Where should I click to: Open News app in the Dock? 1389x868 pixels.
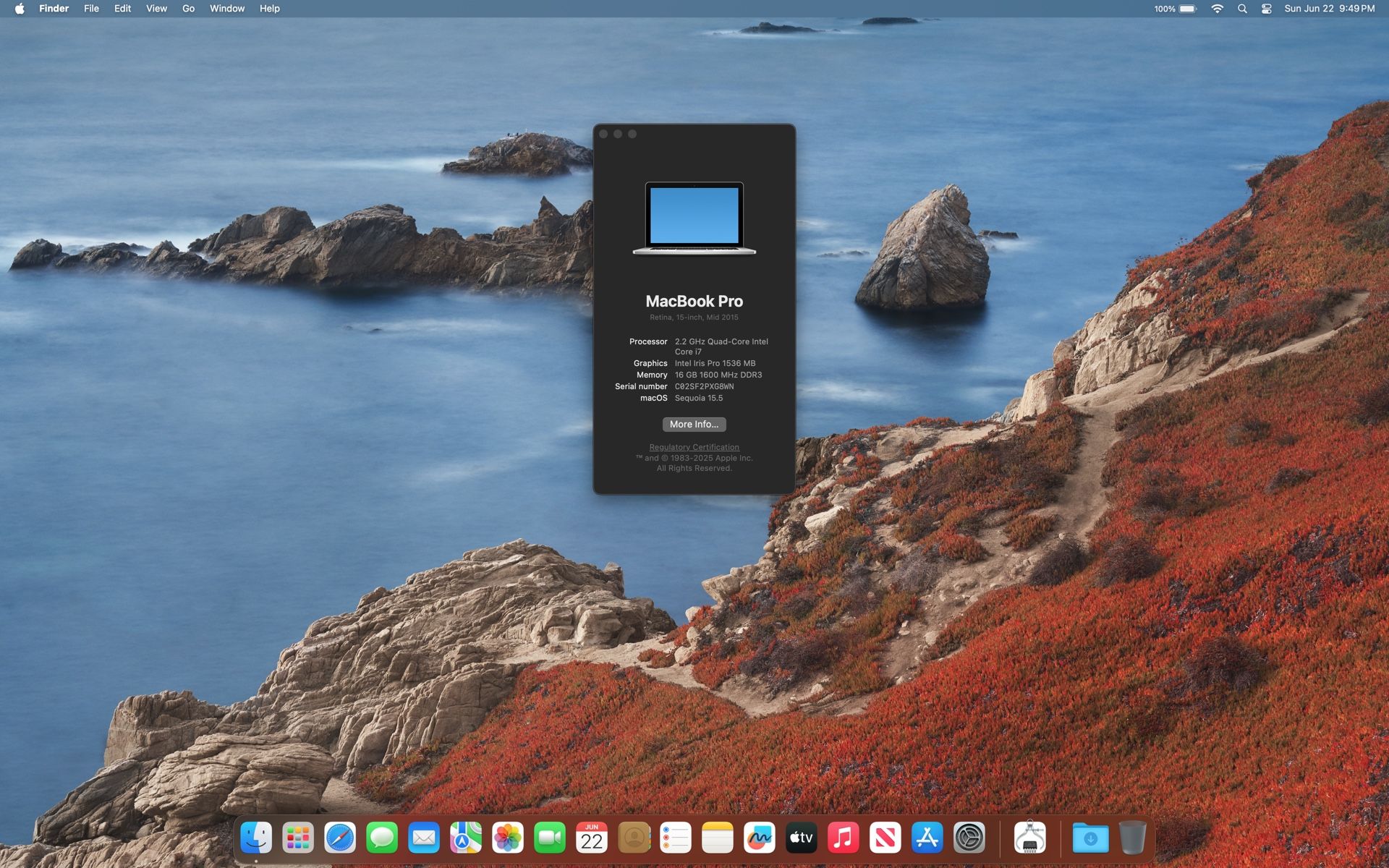click(x=885, y=838)
